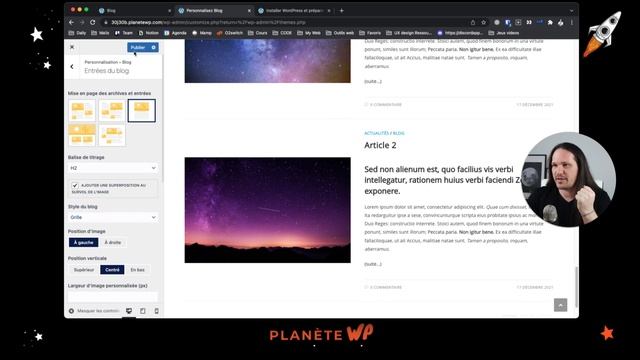Open the Agenda bookmark
The image size is (640, 360).
tap(176, 33)
